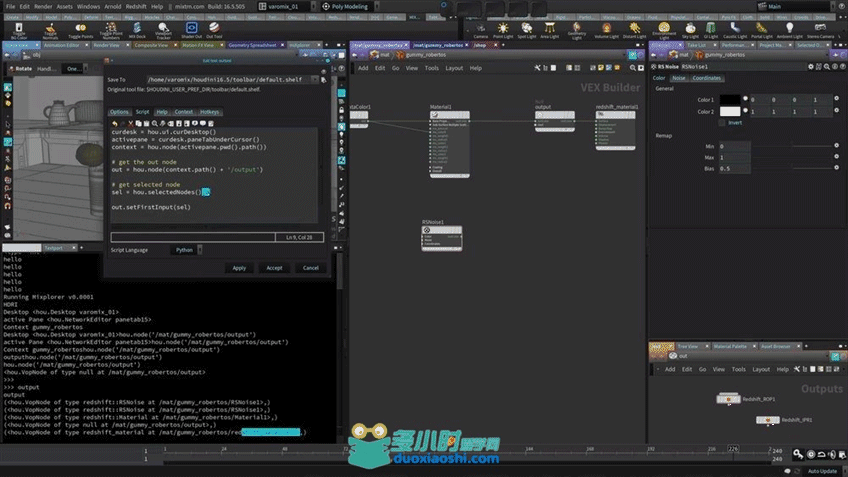Switch to the Script tab in tool editor
This screenshot has width=848, height=477.
click(x=142, y=112)
